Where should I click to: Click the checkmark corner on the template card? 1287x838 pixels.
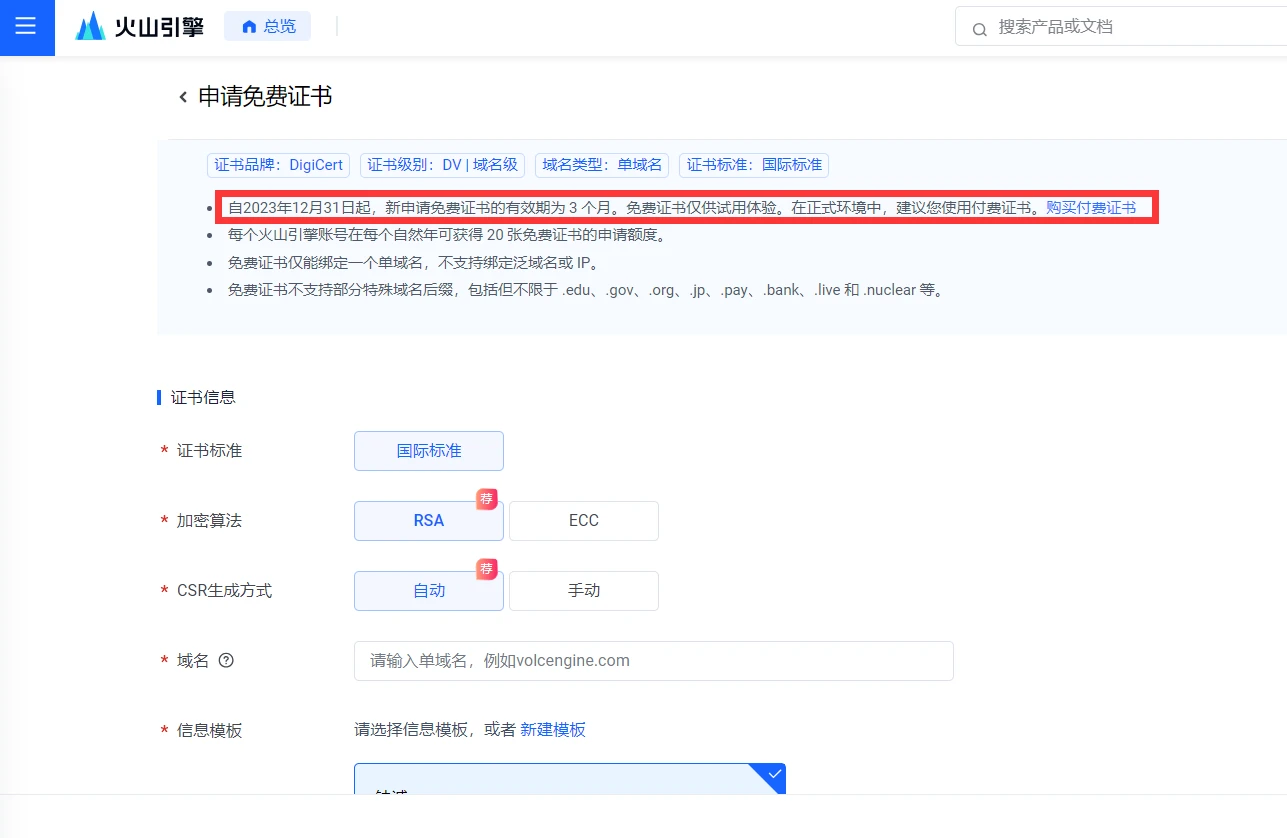(x=774, y=774)
